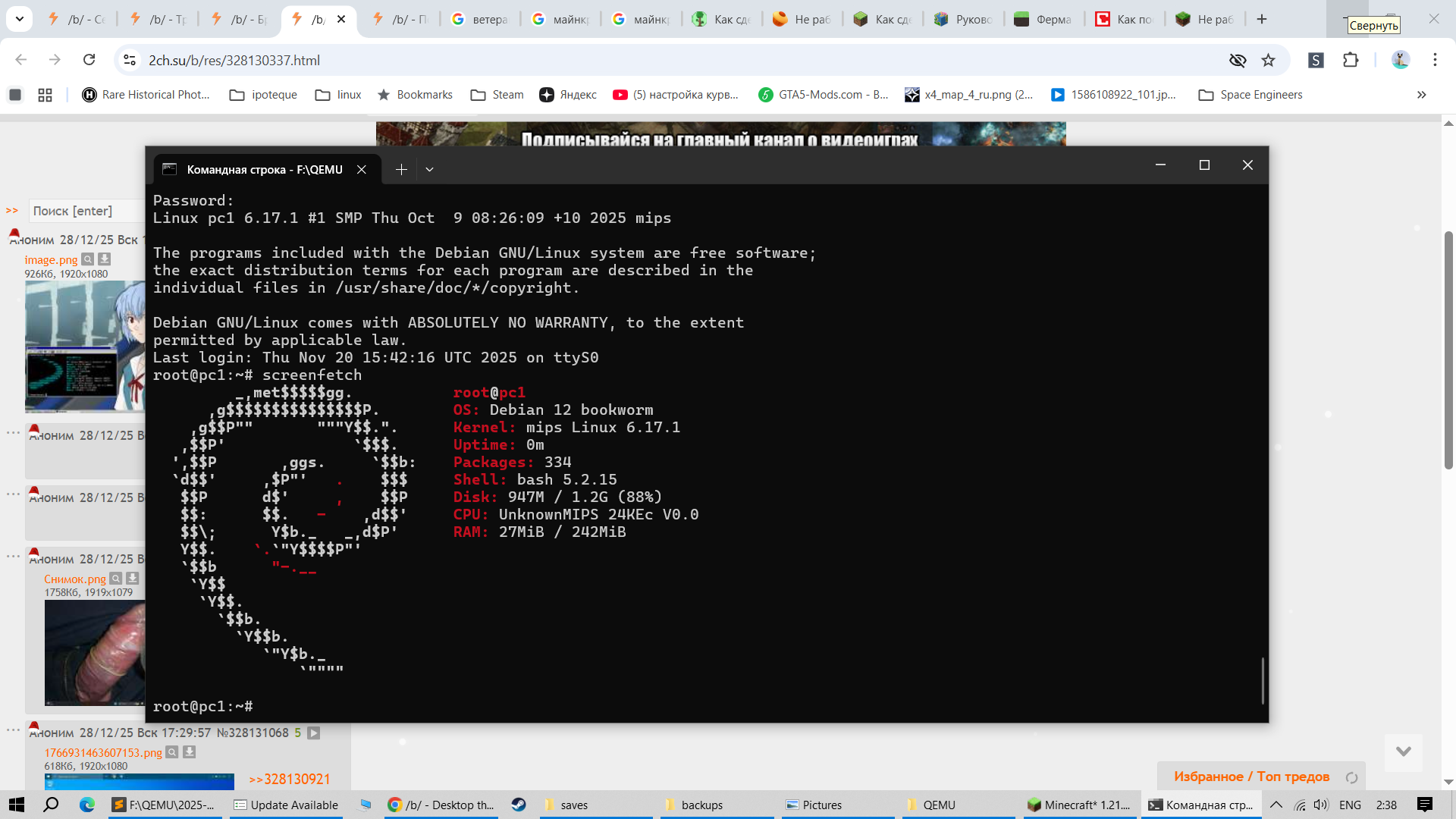
Task: Expand the terminal profile dropdown chevron
Action: click(x=429, y=169)
